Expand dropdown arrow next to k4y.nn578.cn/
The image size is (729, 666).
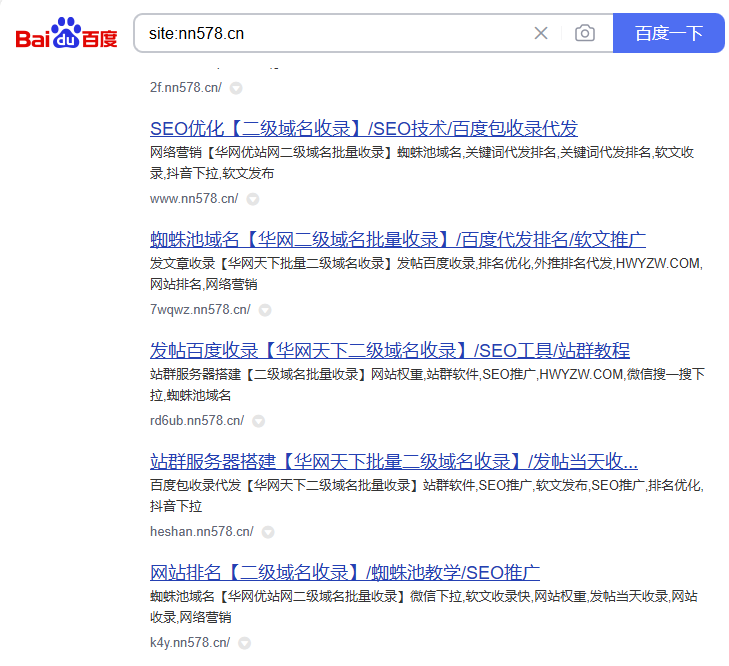245,643
